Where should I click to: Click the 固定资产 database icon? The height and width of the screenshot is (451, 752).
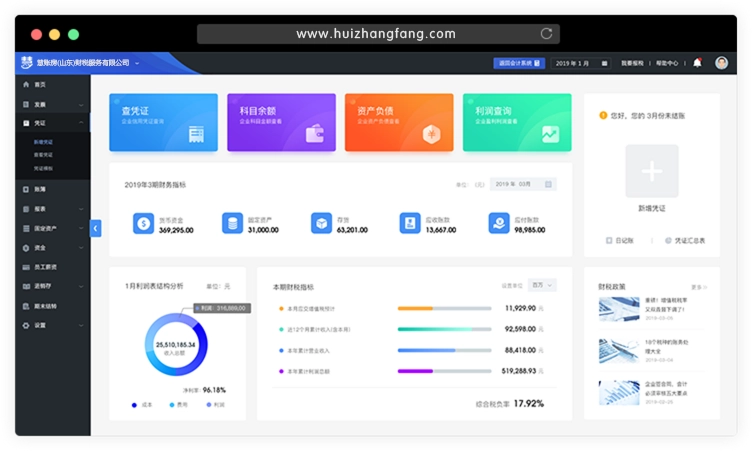pos(232,224)
